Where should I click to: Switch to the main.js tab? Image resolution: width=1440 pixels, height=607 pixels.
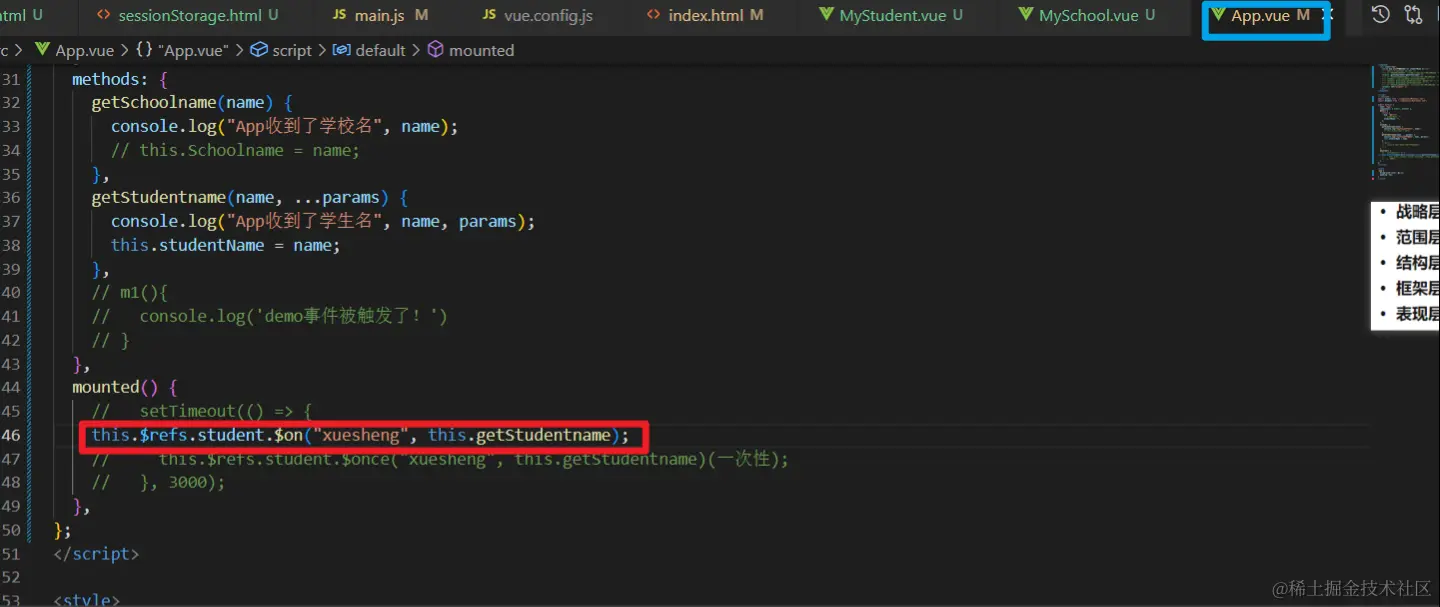[380, 15]
